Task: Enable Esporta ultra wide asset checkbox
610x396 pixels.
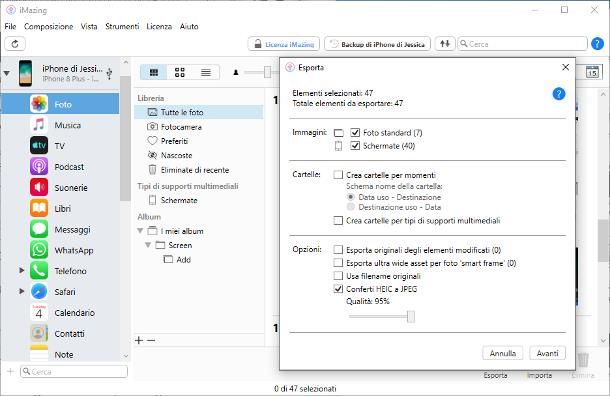Action: (338, 263)
